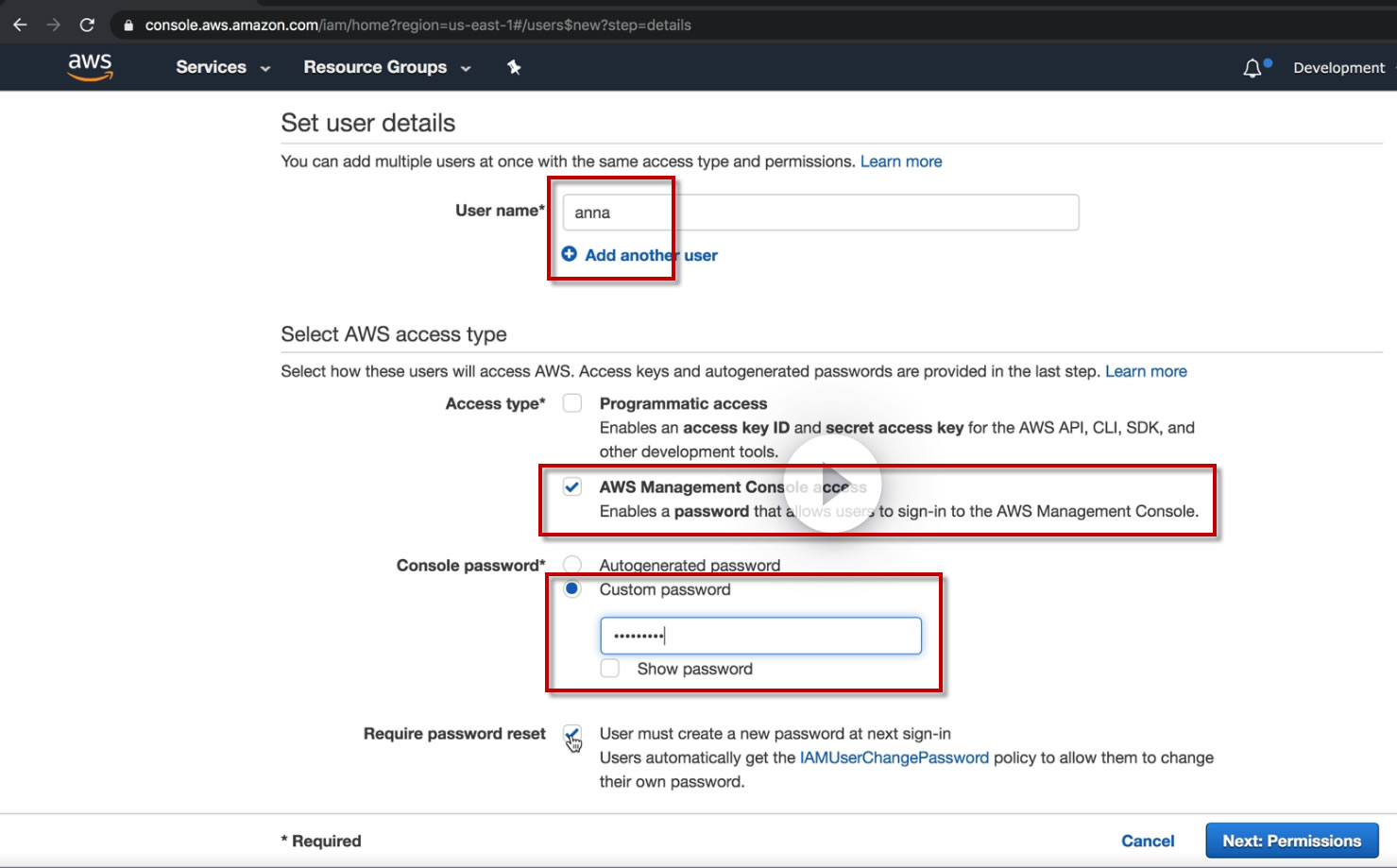Toggle the Show password checkbox
This screenshot has height=868, width=1397.
[610, 669]
